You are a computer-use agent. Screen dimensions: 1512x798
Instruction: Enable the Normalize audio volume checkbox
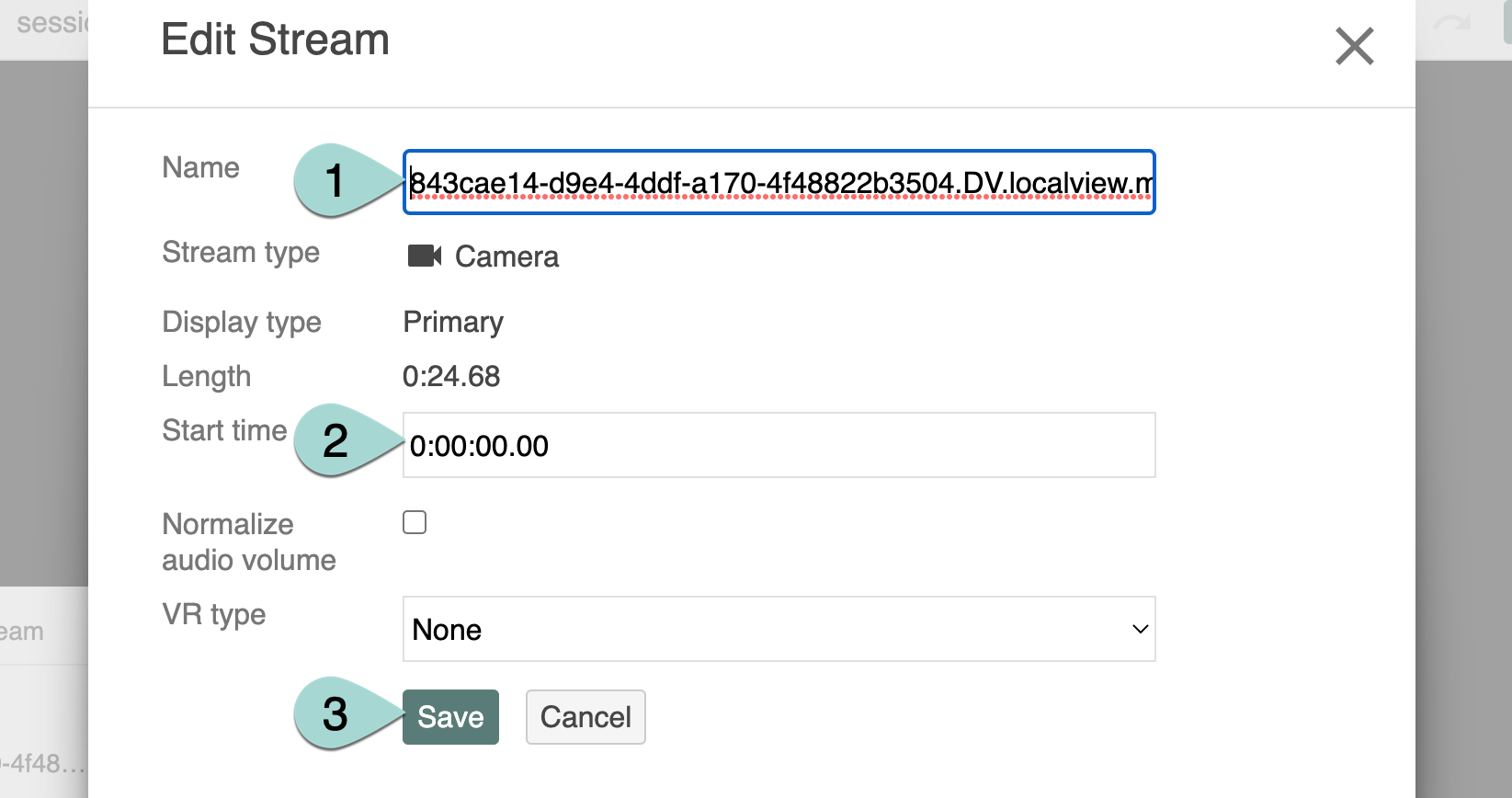415,523
